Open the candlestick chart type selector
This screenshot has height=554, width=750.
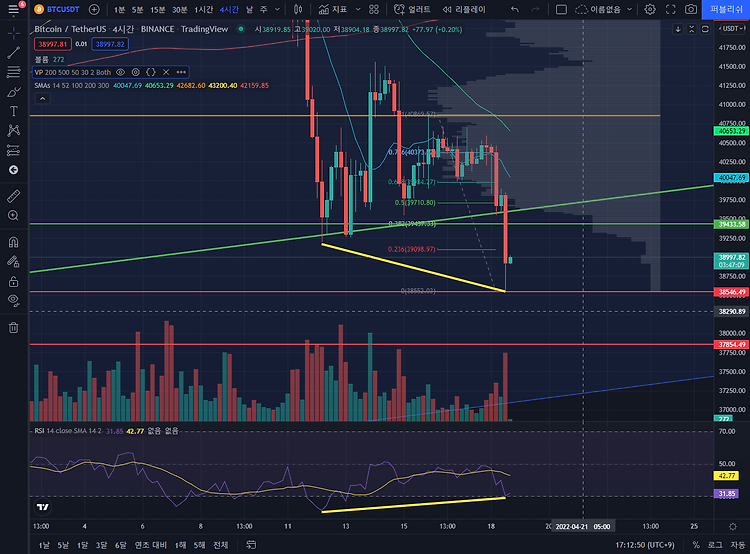pos(298,9)
